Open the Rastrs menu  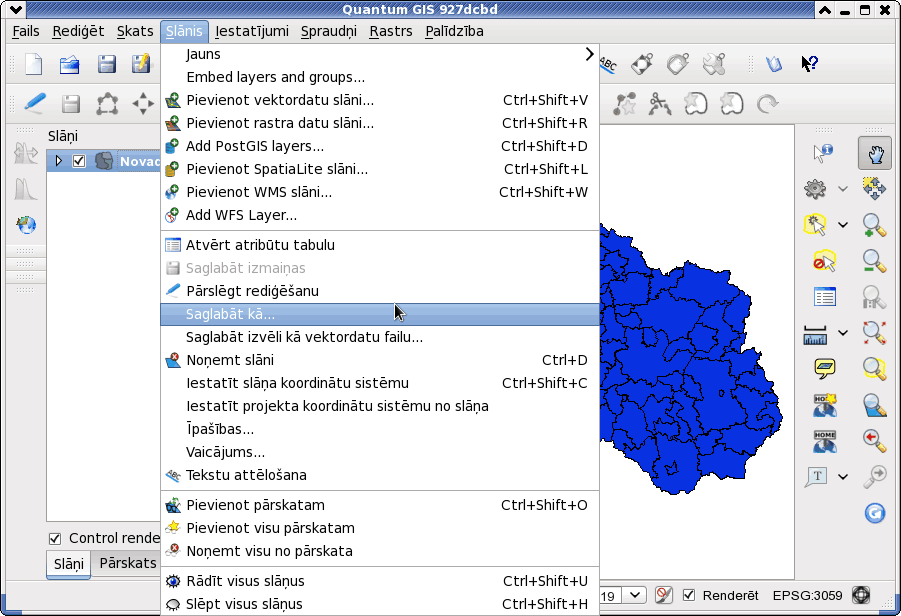(391, 31)
